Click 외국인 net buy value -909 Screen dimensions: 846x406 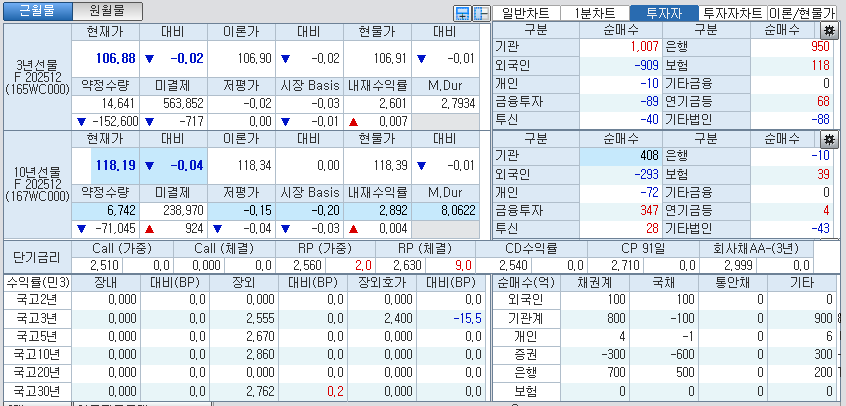click(x=646, y=66)
